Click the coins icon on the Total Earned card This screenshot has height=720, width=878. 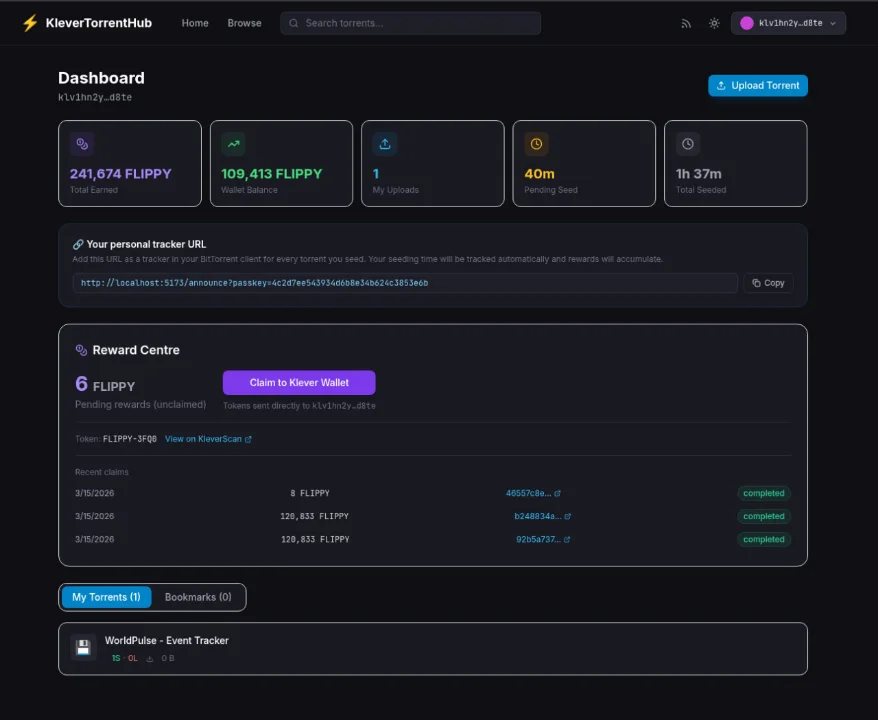click(x=82, y=143)
